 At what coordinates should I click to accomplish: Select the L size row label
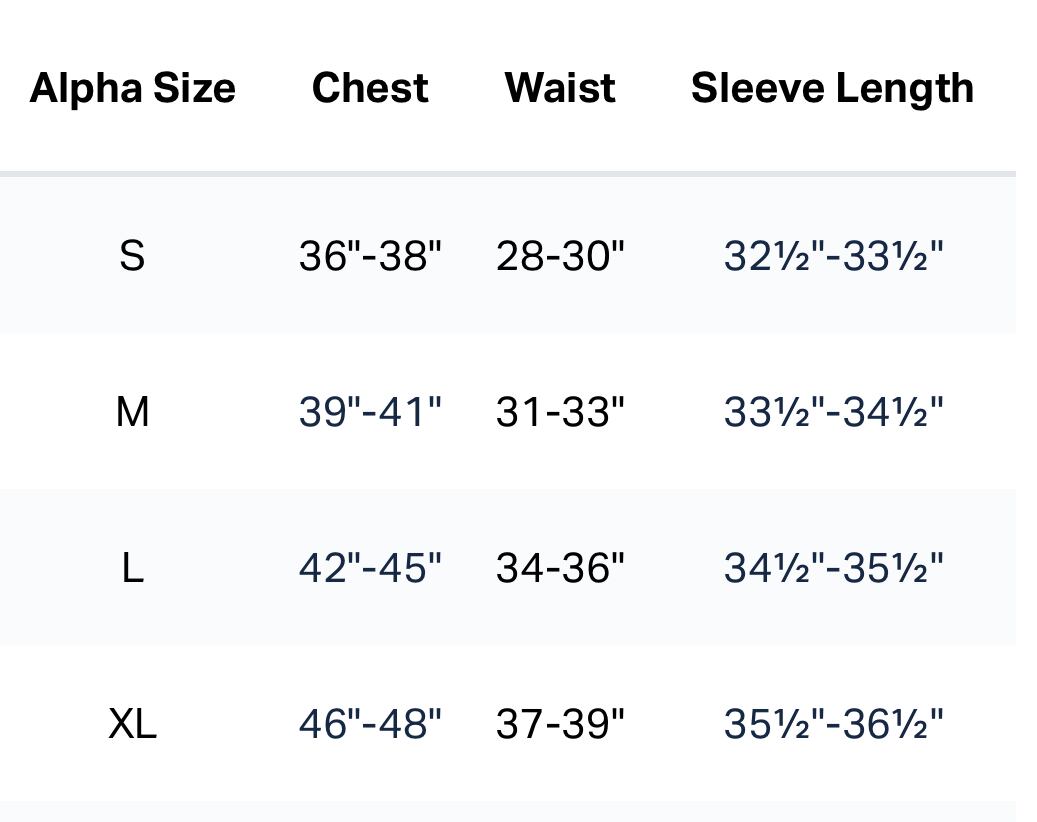point(132,568)
